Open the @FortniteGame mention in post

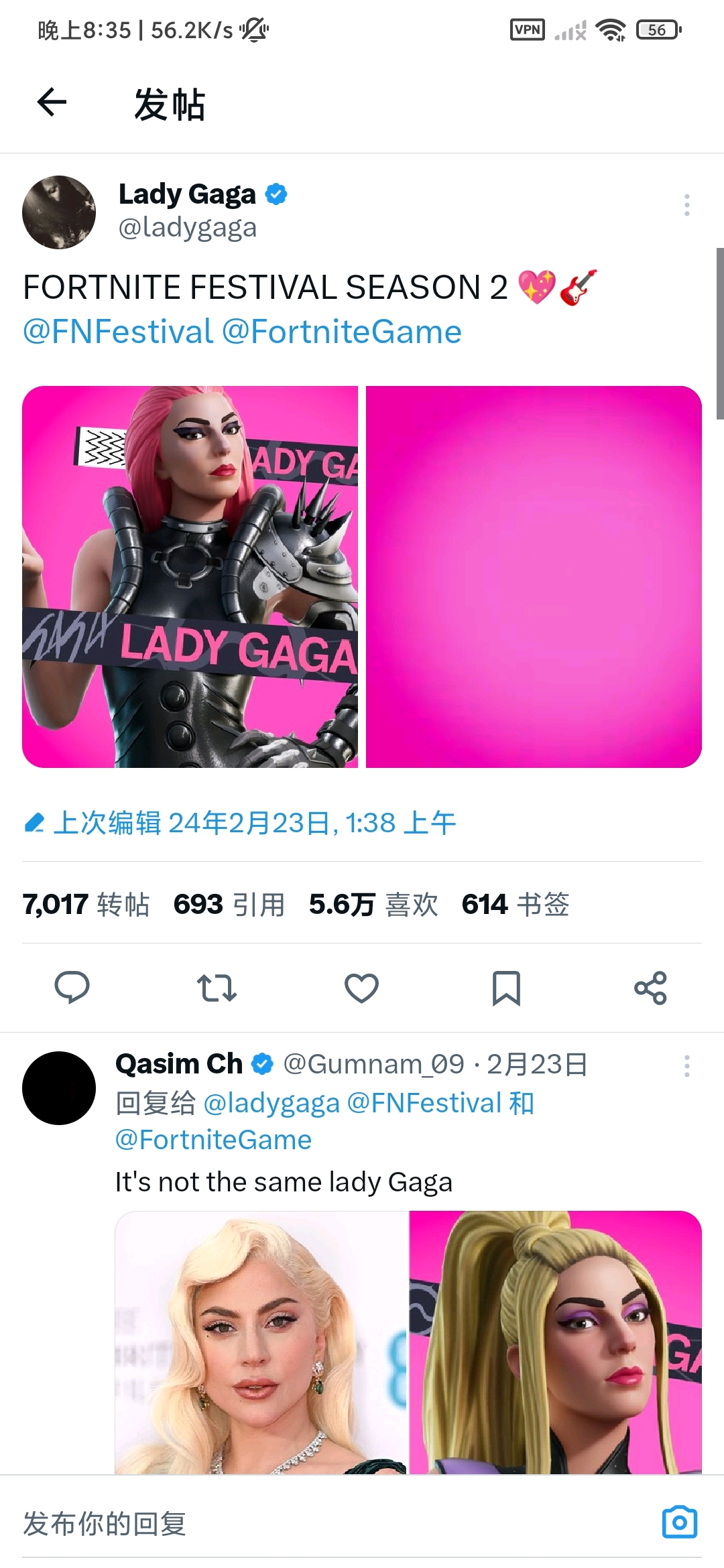[x=342, y=332]
